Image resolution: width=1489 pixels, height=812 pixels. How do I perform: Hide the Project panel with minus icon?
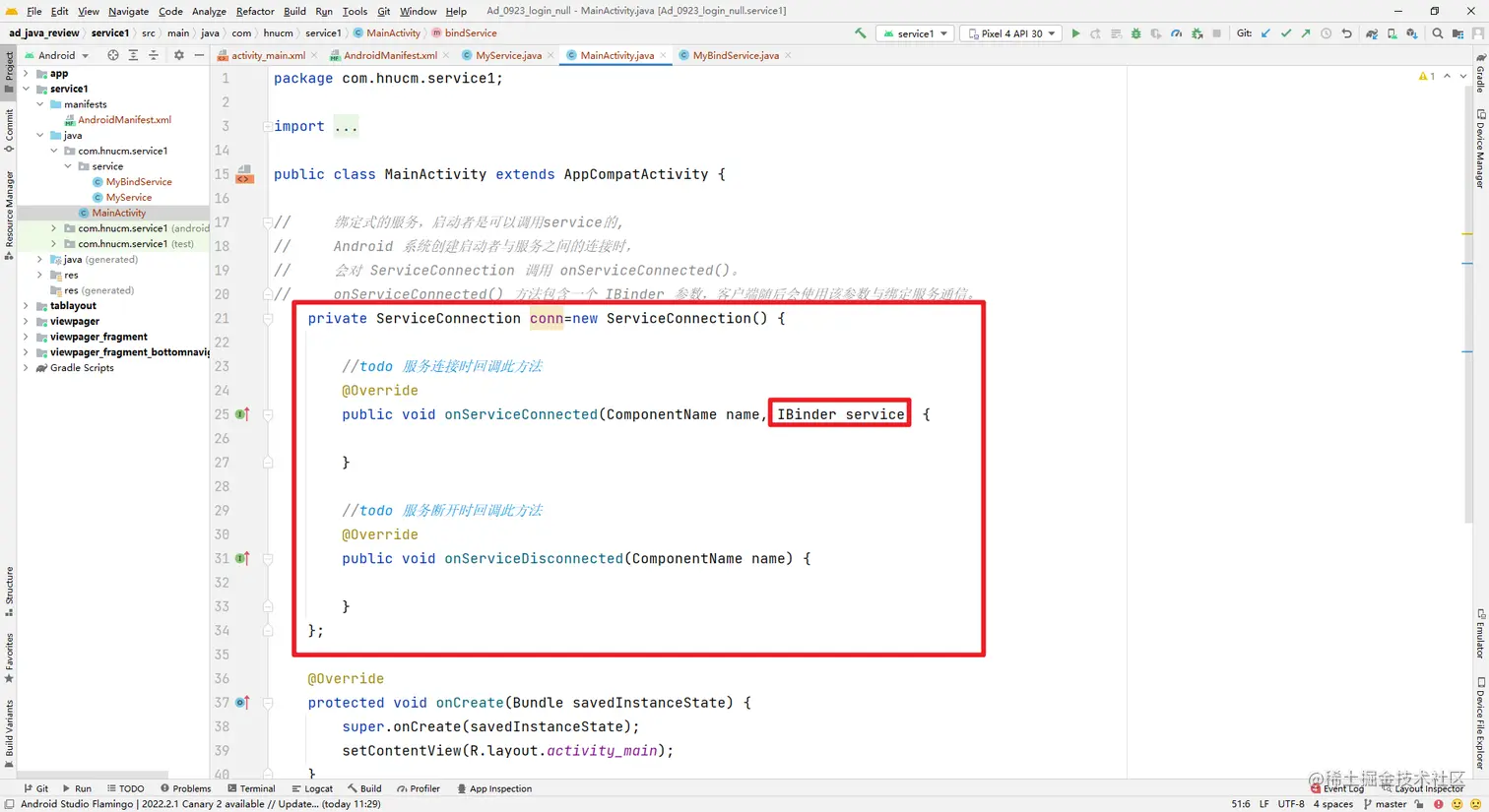coord(198,55)
